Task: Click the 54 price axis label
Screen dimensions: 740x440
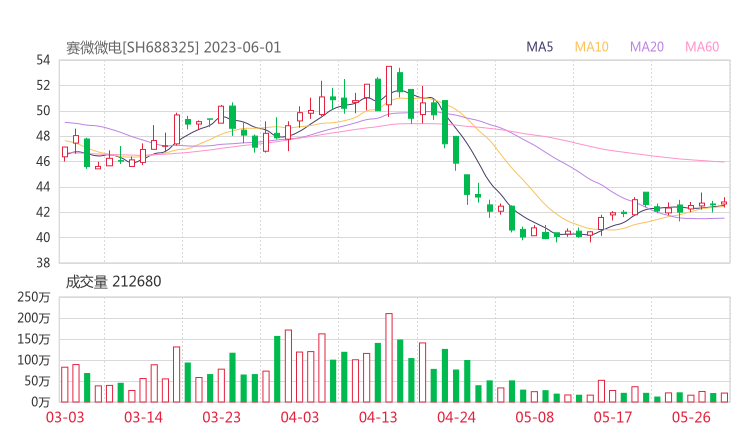Action: (43, 60)
